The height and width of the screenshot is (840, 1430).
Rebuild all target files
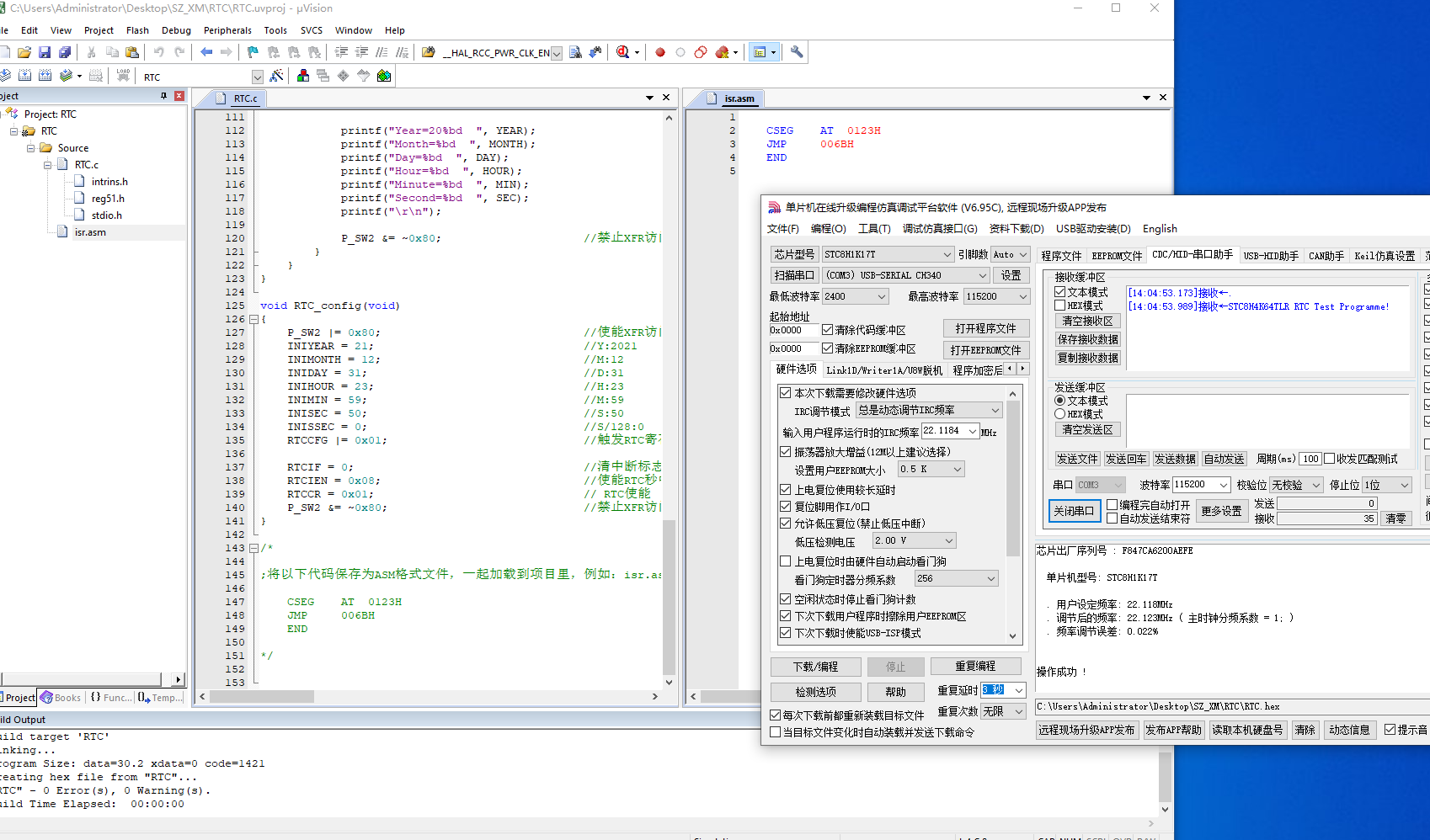[x=45, y=76]
